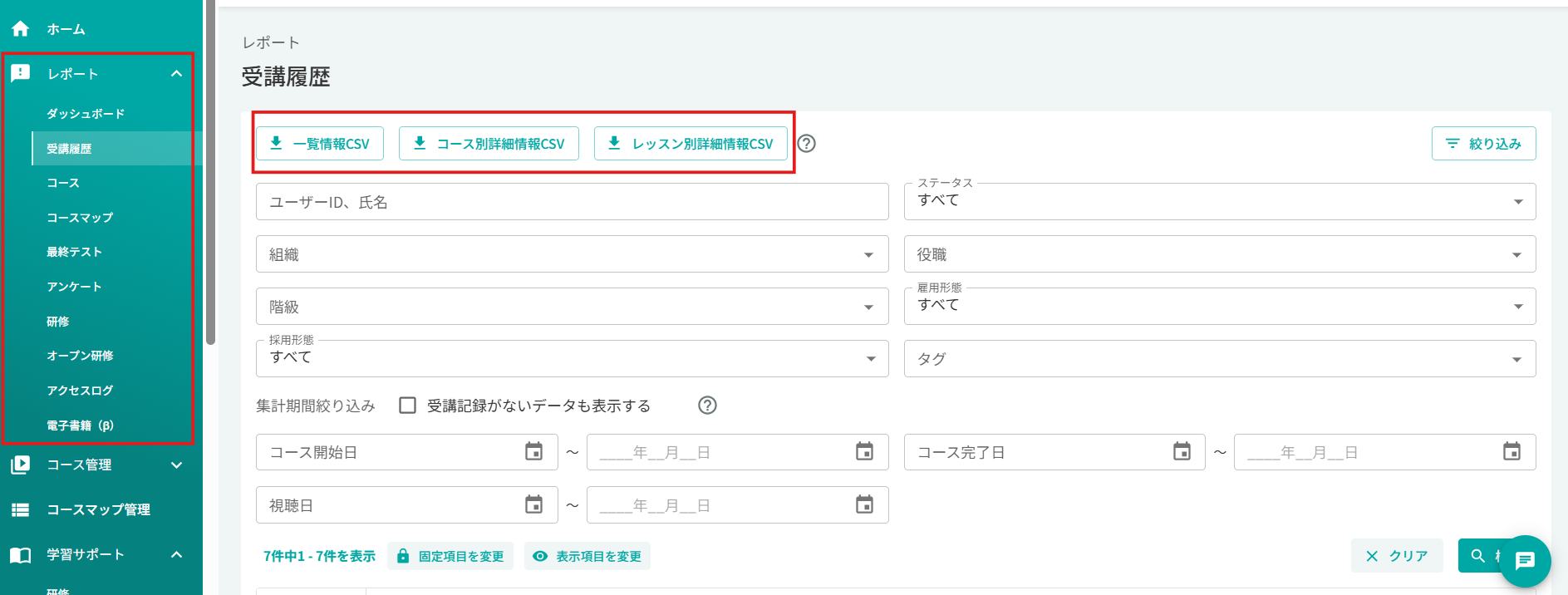This screenshot has height=595, width=1568.
Task: Open the 採用形態 dropdown
Action: [x=573, y=359]
